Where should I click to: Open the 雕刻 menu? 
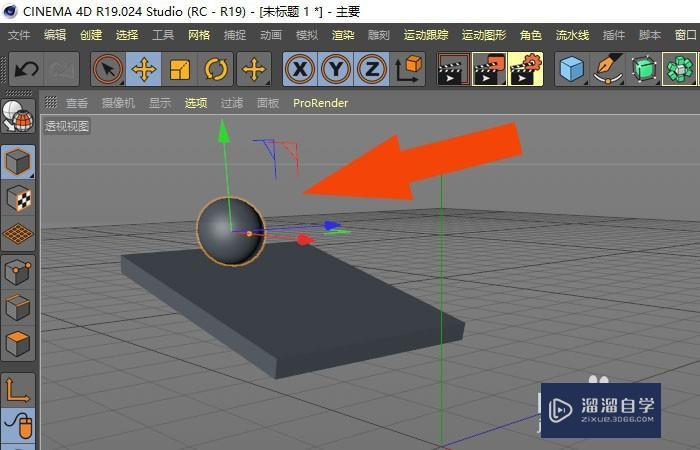(379, 35)
